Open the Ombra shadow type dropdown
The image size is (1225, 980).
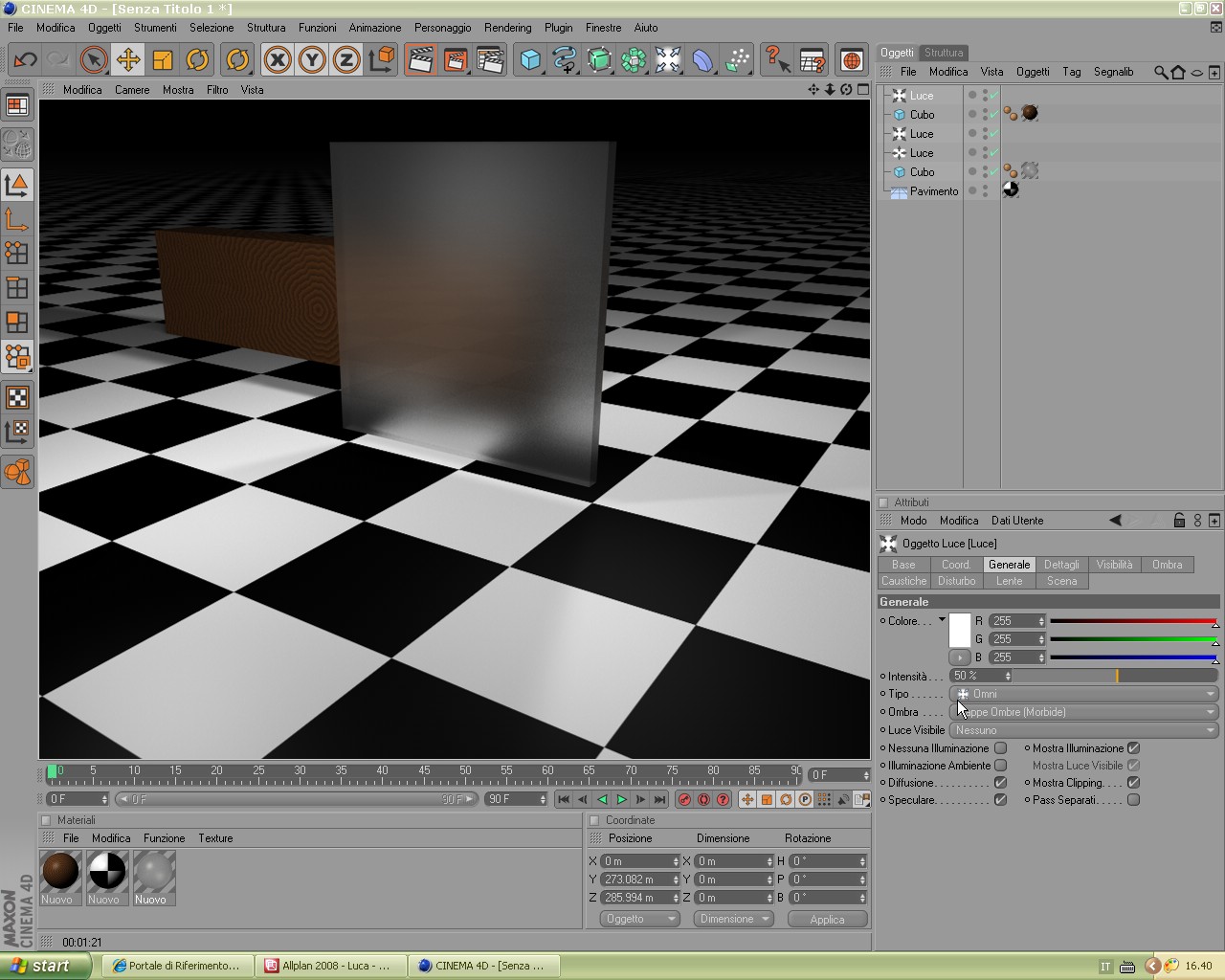pos(1084,712)
